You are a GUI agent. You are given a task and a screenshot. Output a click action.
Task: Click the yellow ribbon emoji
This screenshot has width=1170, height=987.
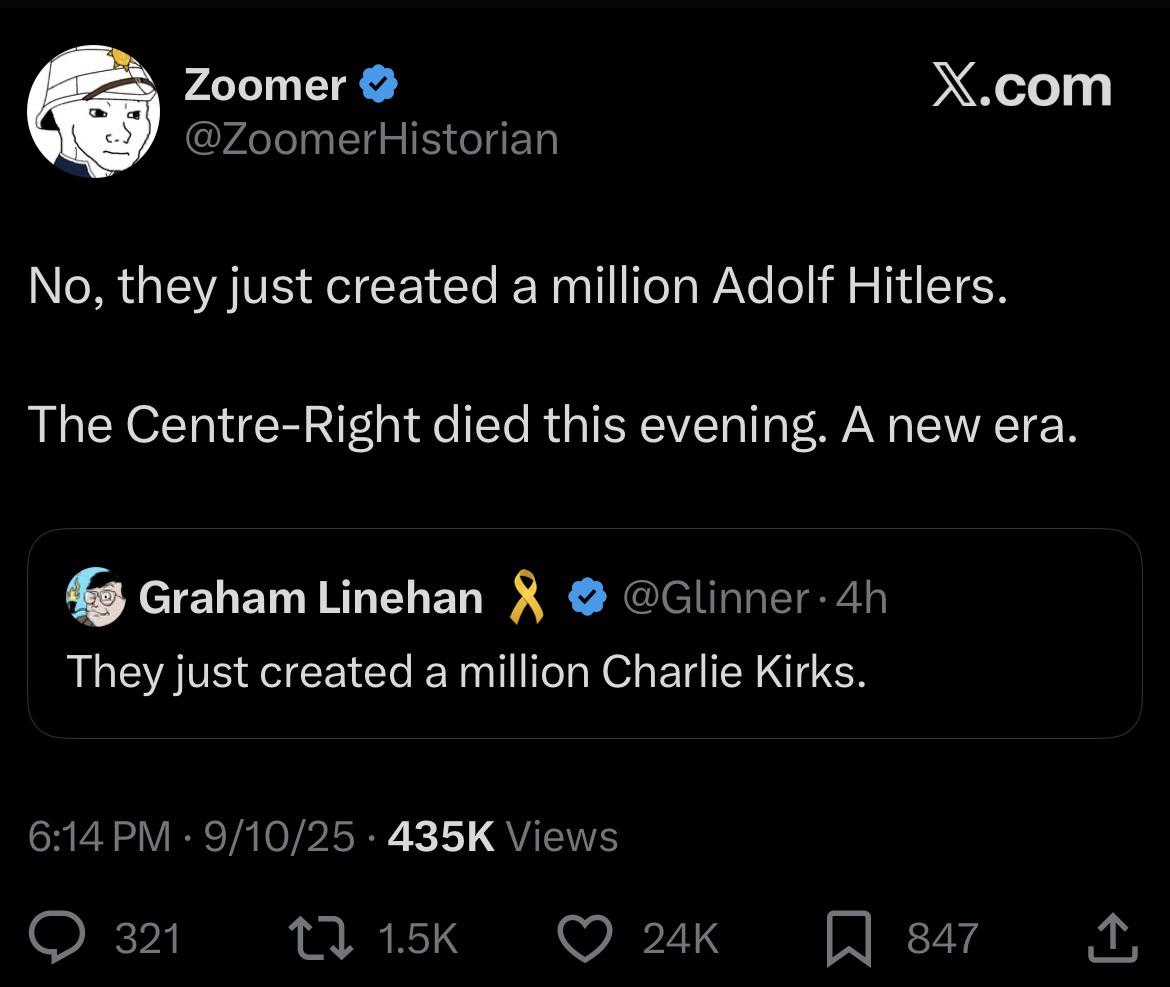coord(526,597)
